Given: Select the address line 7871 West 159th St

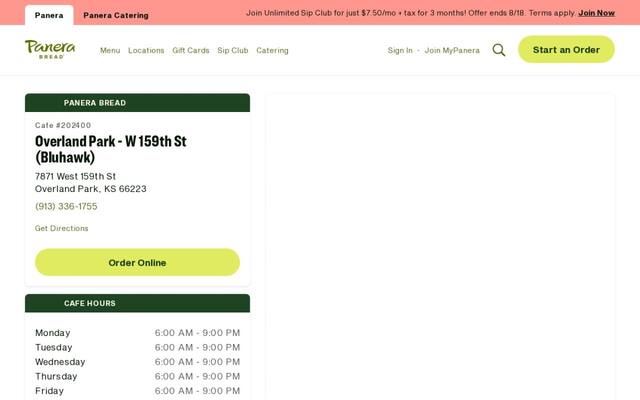Looking at the screenshot, I should pyautogui.click(x=76, y=176).
